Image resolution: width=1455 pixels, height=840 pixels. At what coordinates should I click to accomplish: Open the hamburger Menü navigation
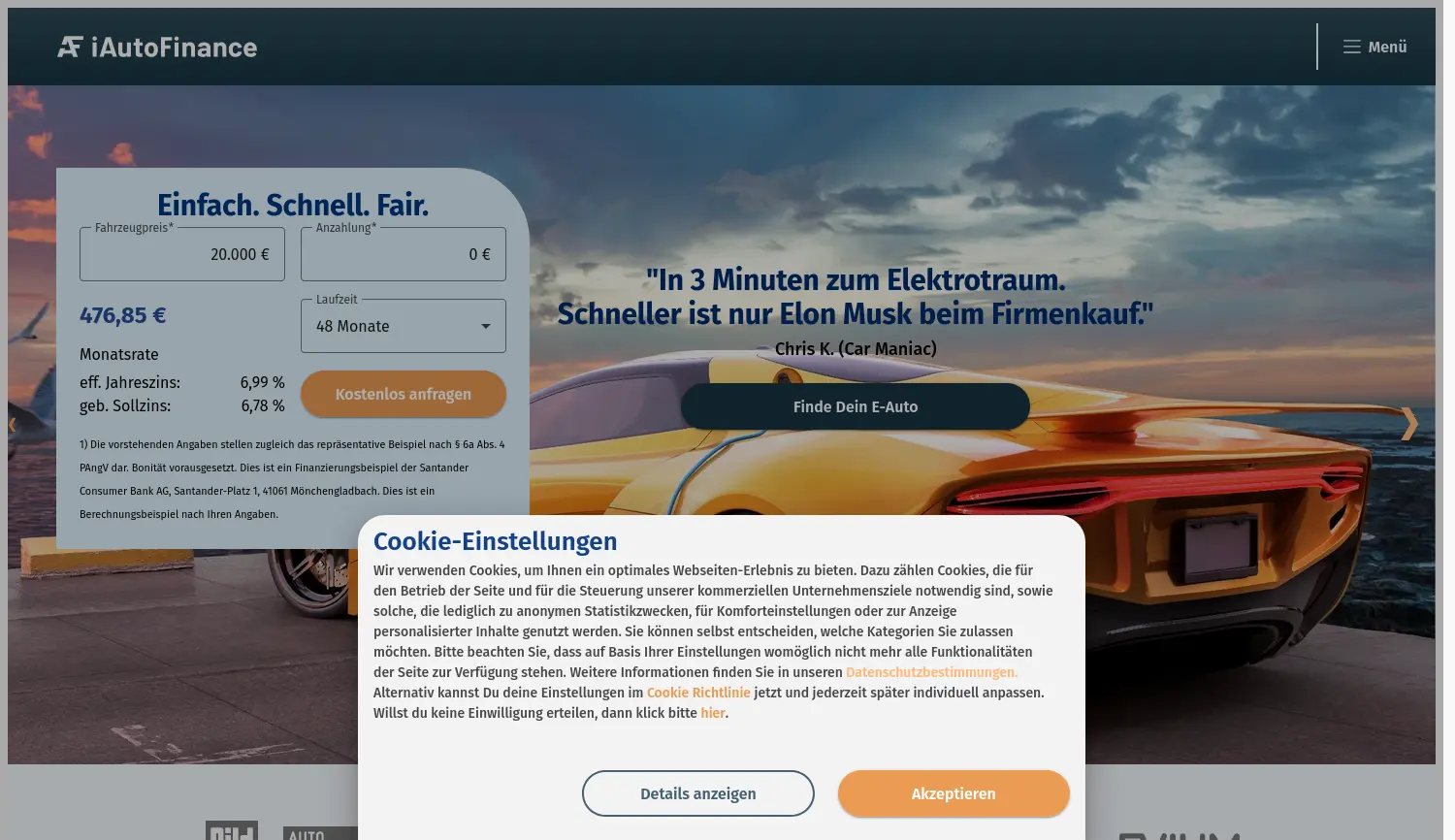click(1374, 47)
